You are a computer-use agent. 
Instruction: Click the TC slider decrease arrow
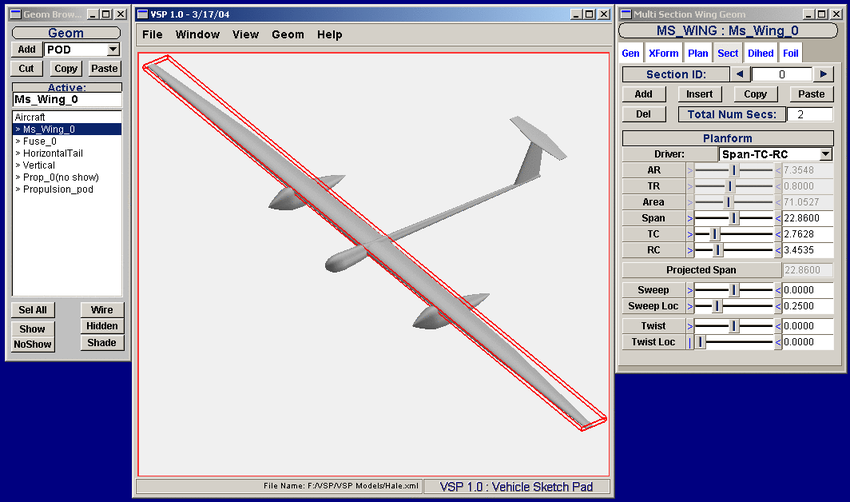pos(689,234)
